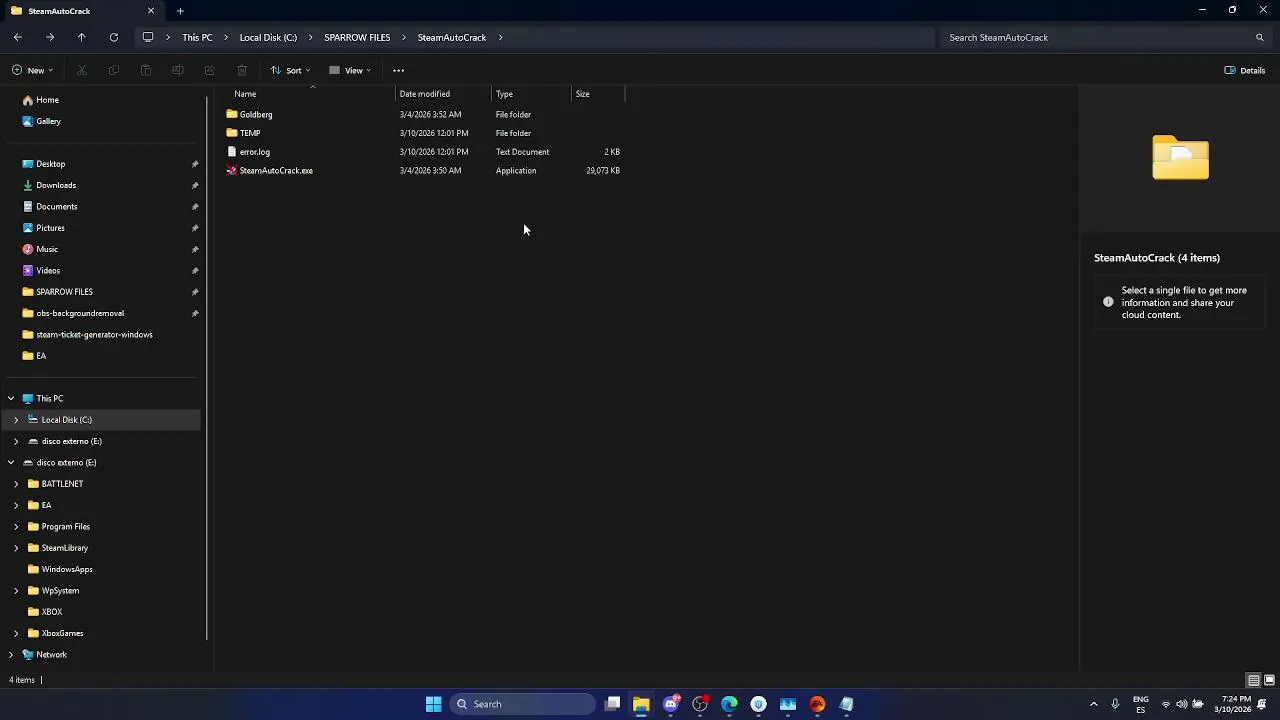Open the EA app taskbar icon

[x=817, y=704]
